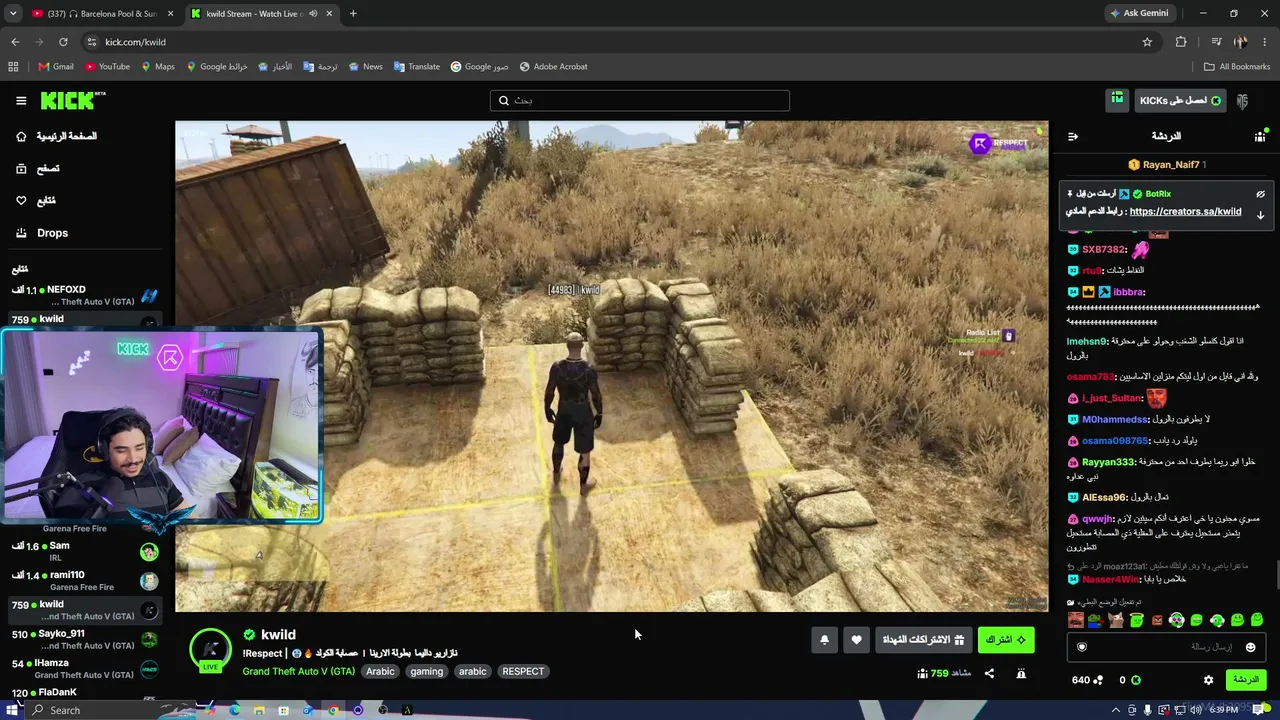Image resolution: width=1280 pixels, height=720 pixels.
Task: Open the KICKs balance icon
Action: 1135,680
